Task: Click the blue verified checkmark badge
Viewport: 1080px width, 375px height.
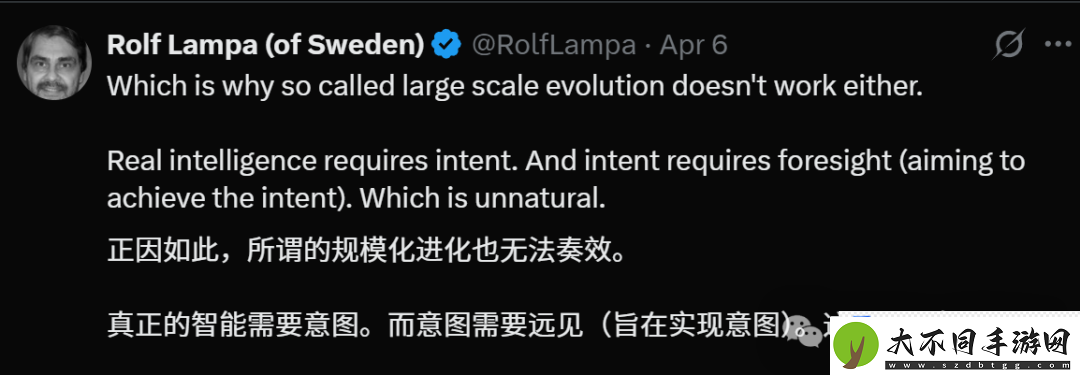Action: tap(446, 45)
